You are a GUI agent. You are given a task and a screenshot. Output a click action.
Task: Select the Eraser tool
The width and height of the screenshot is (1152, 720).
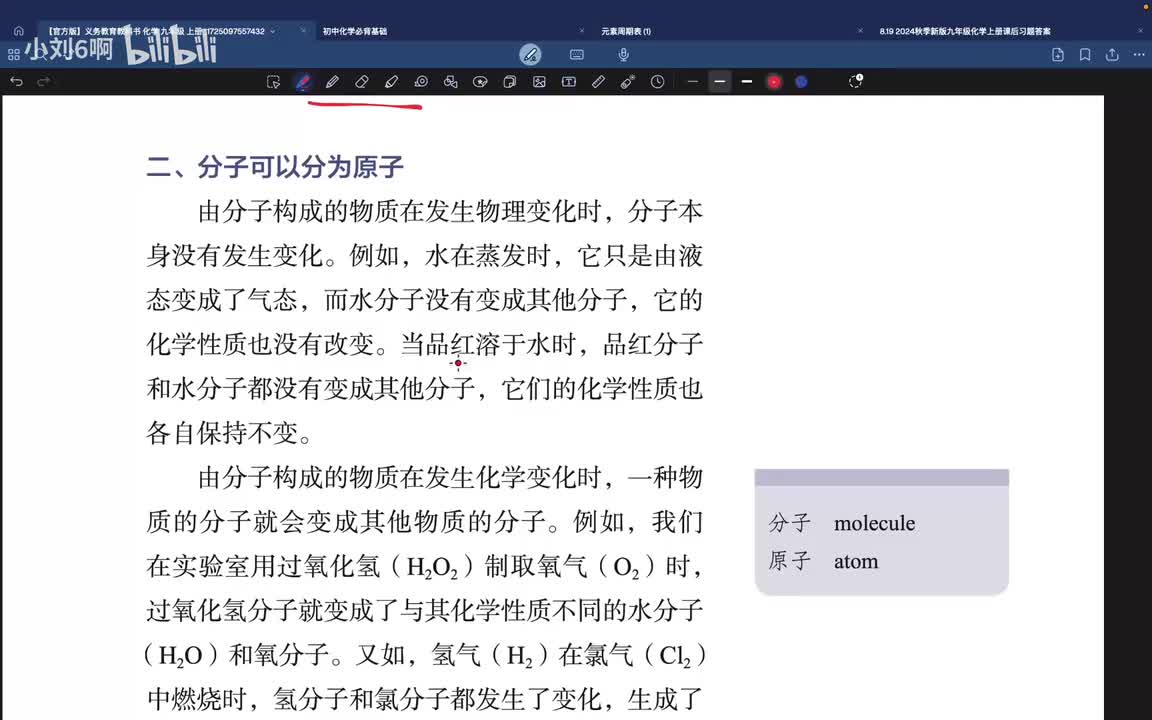pos(361,82)
